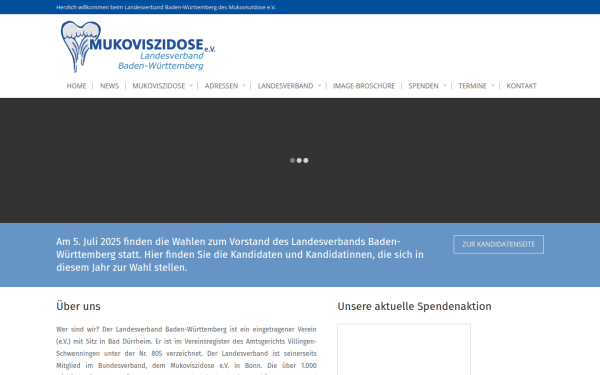Expand the ADRESSEN dropdown arrow

244,86
